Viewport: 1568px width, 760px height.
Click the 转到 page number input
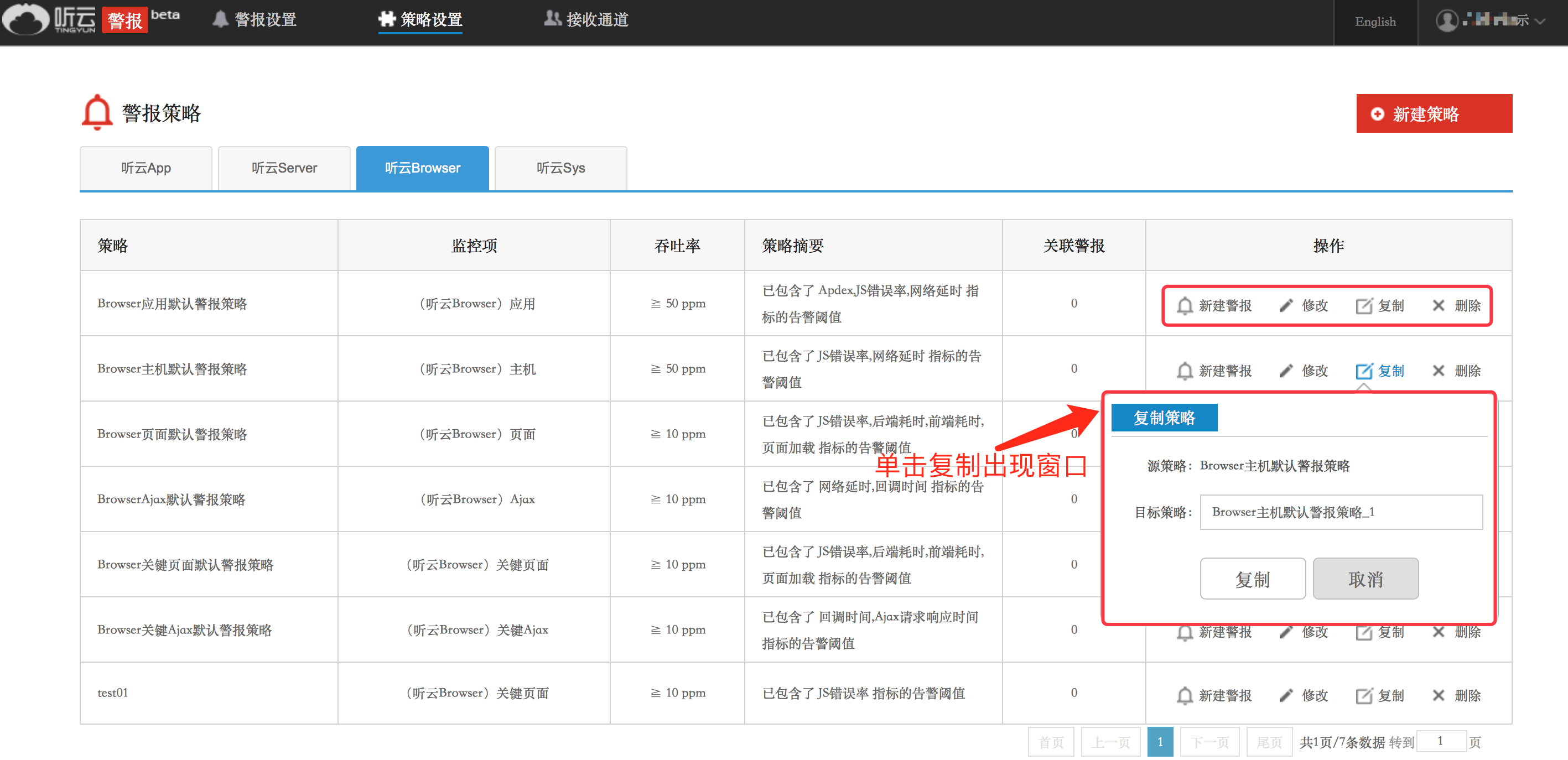(x=1441, y=741)
